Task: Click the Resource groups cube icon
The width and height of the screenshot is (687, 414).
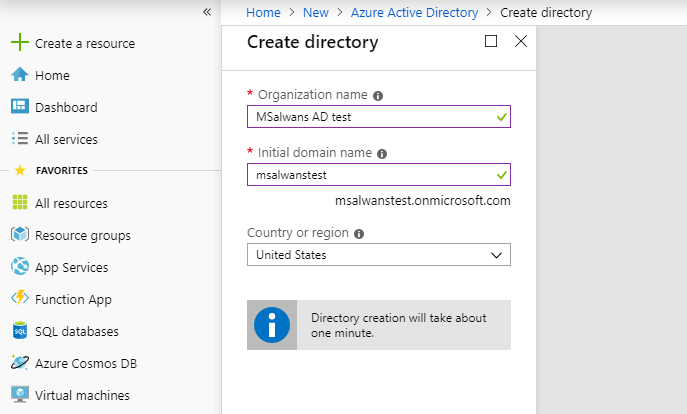Action: point(20,234)
